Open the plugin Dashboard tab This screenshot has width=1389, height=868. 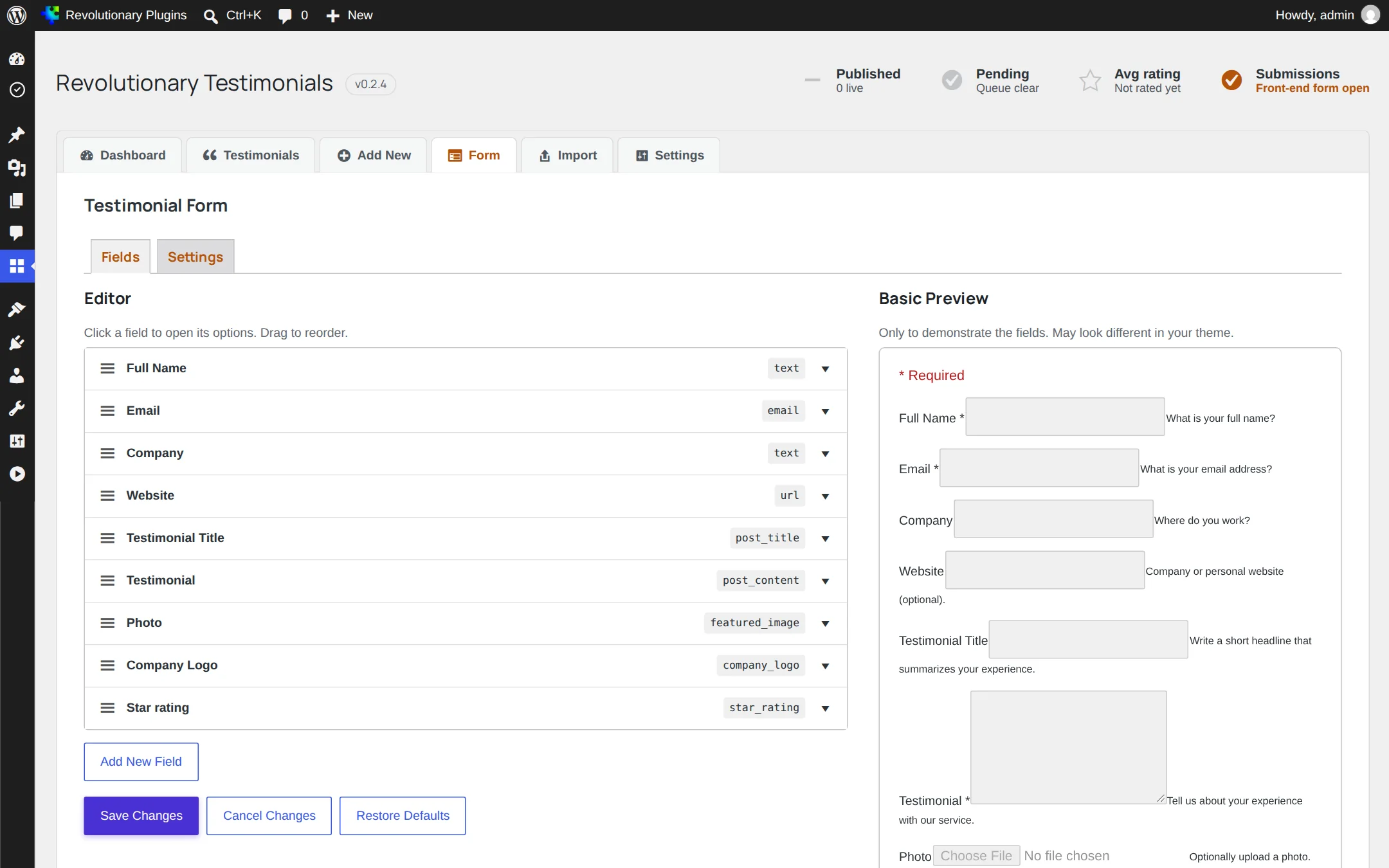(x=123, y=156)
